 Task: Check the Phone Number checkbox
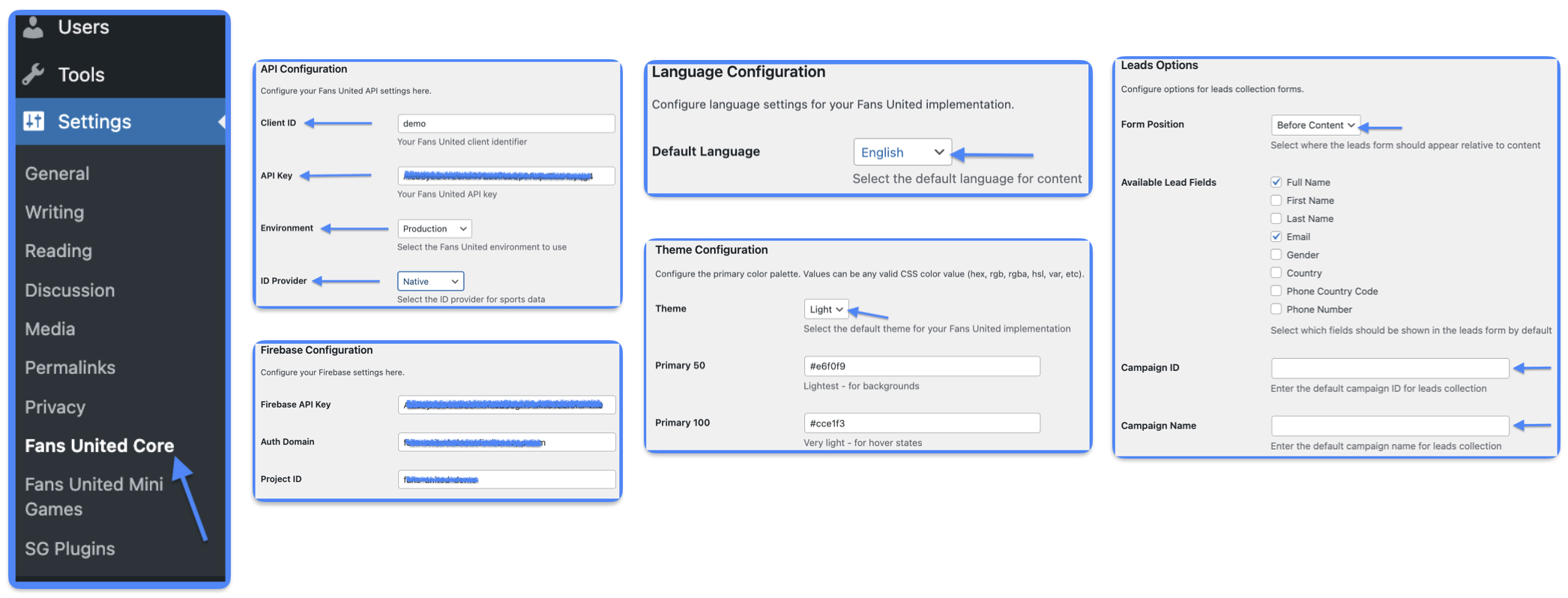coord(1276,309)
